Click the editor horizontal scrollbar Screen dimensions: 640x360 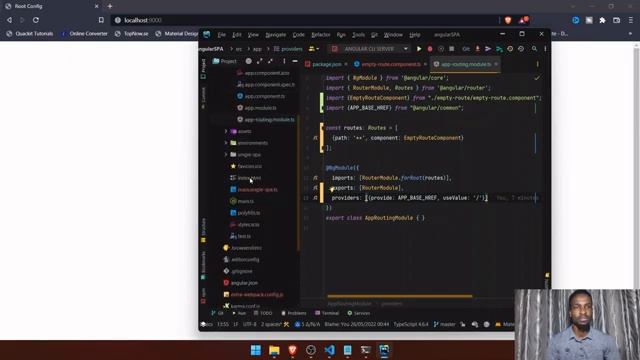tap(400, 296)
